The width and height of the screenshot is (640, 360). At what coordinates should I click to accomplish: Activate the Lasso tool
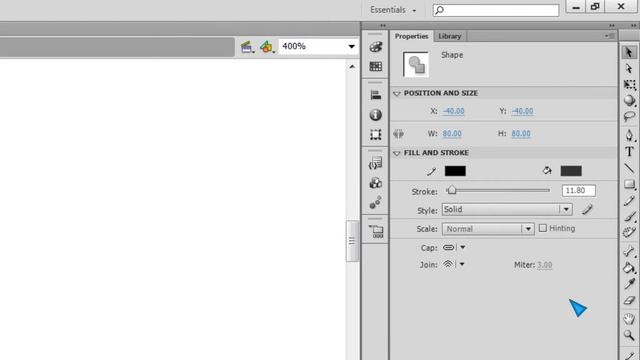tap(629, 117)
